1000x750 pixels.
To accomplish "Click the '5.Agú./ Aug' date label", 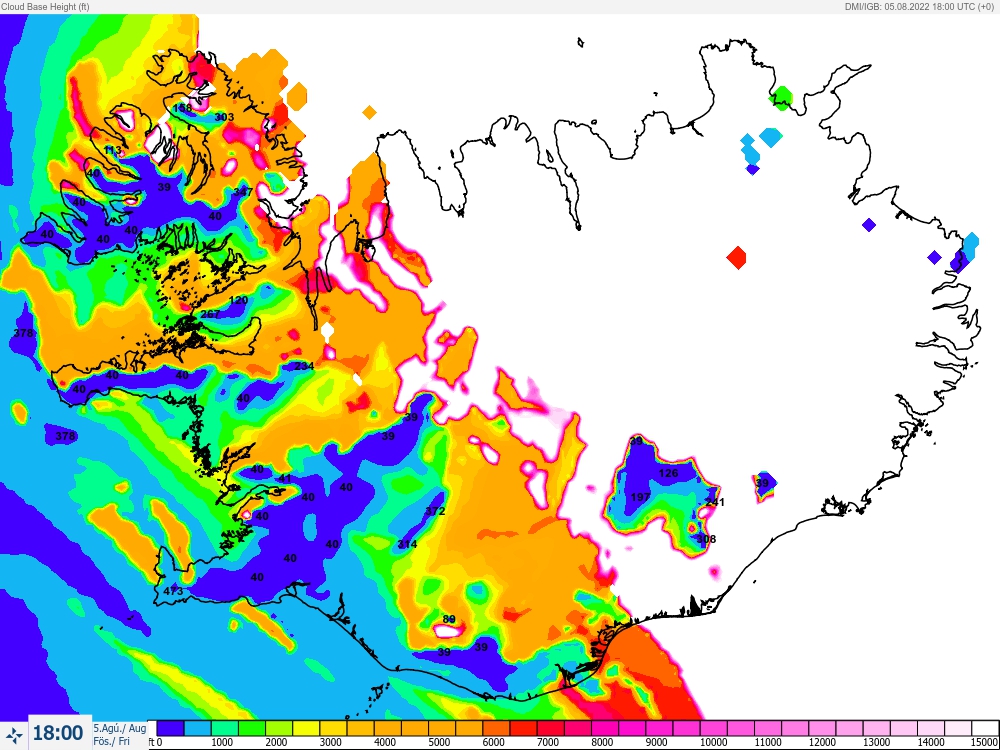I will 120,728.
